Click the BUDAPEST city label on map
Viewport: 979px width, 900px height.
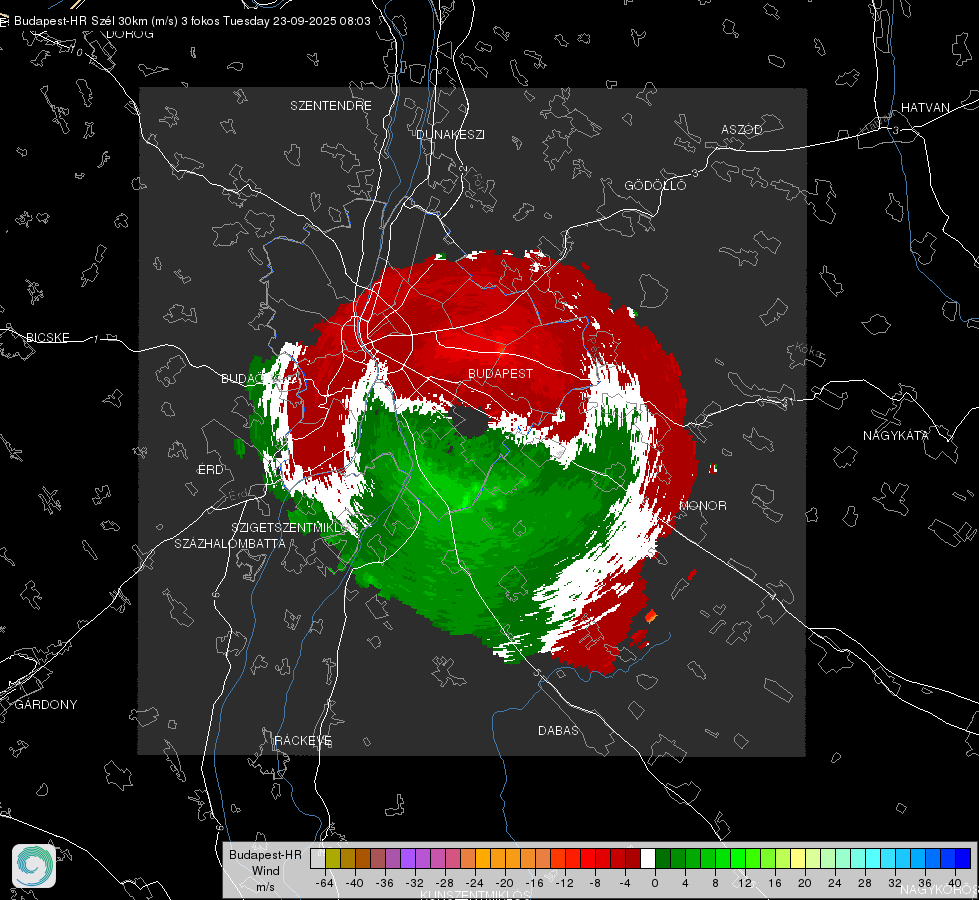501,373
